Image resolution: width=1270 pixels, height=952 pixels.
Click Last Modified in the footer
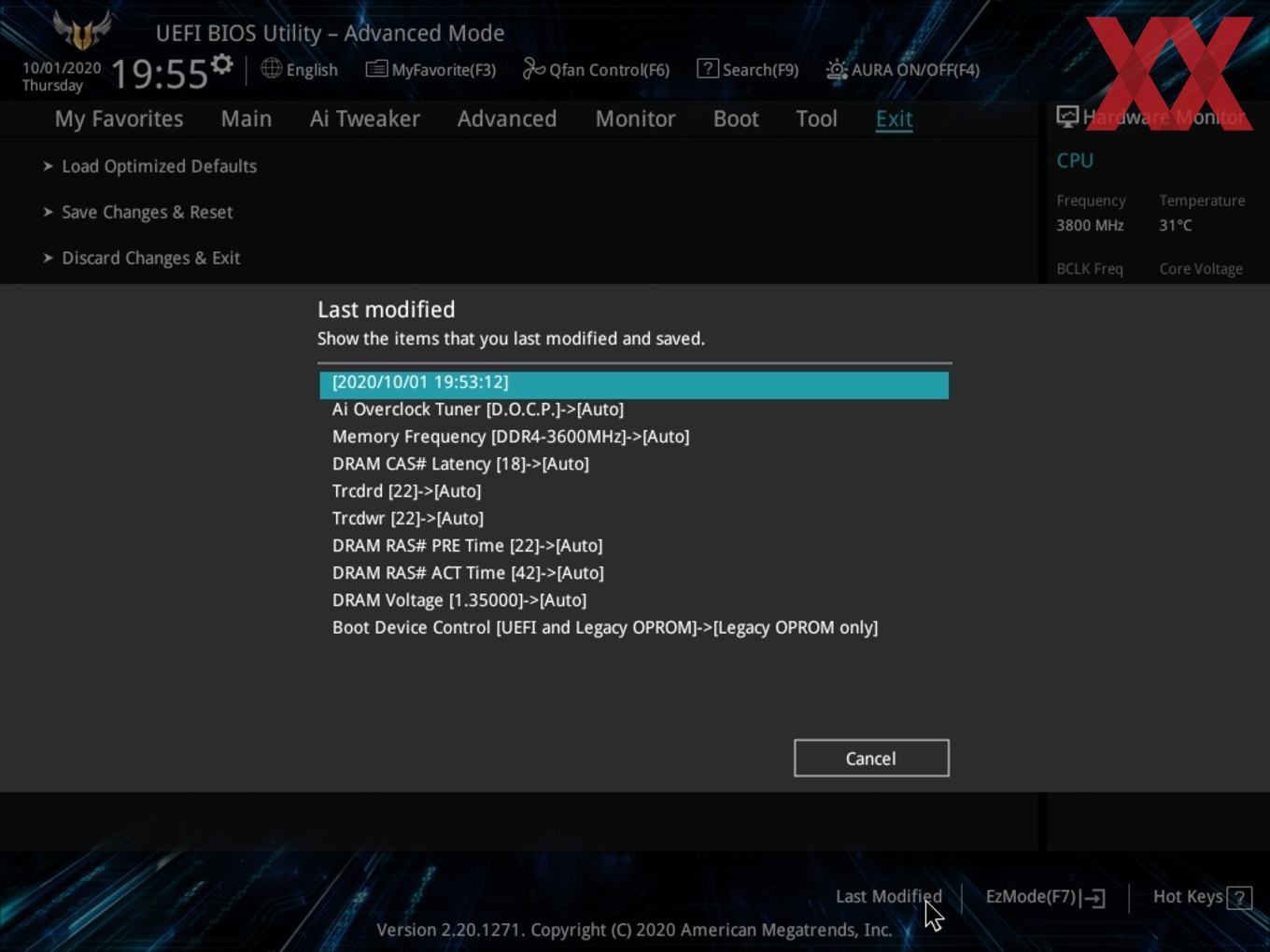pos(888,896)
